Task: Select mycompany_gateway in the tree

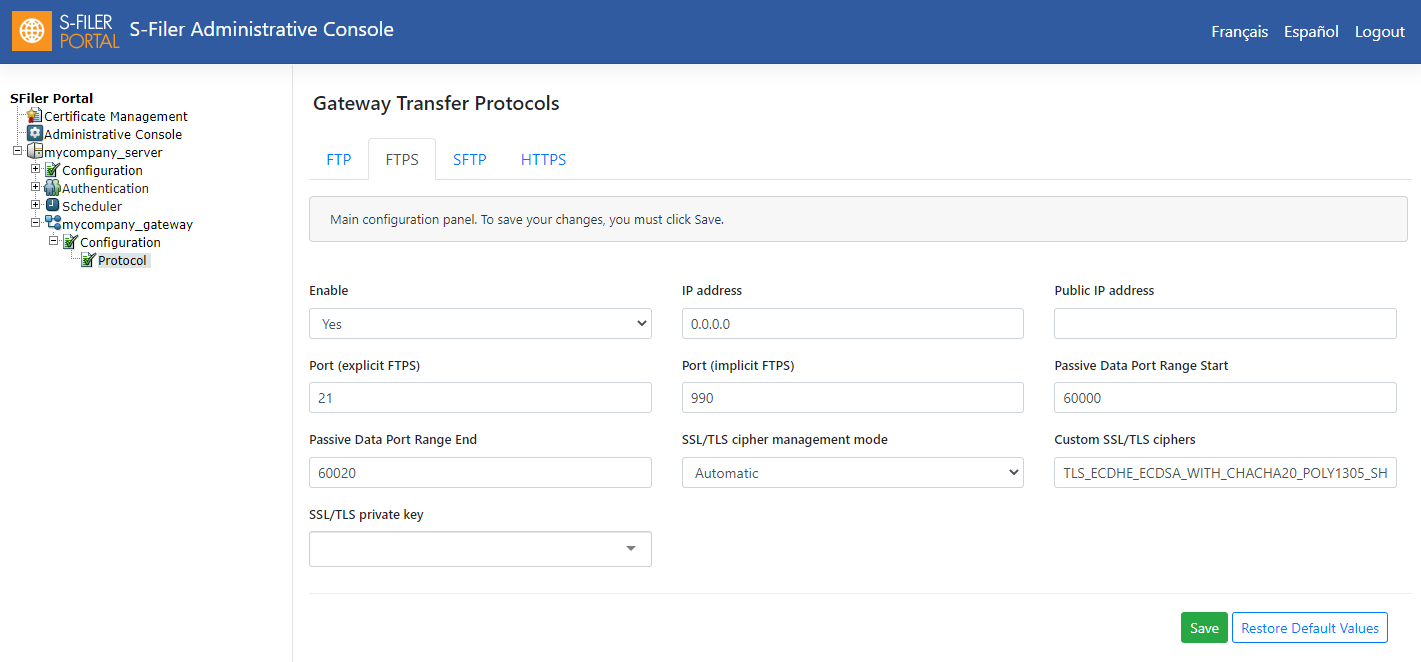Action: 128,225
